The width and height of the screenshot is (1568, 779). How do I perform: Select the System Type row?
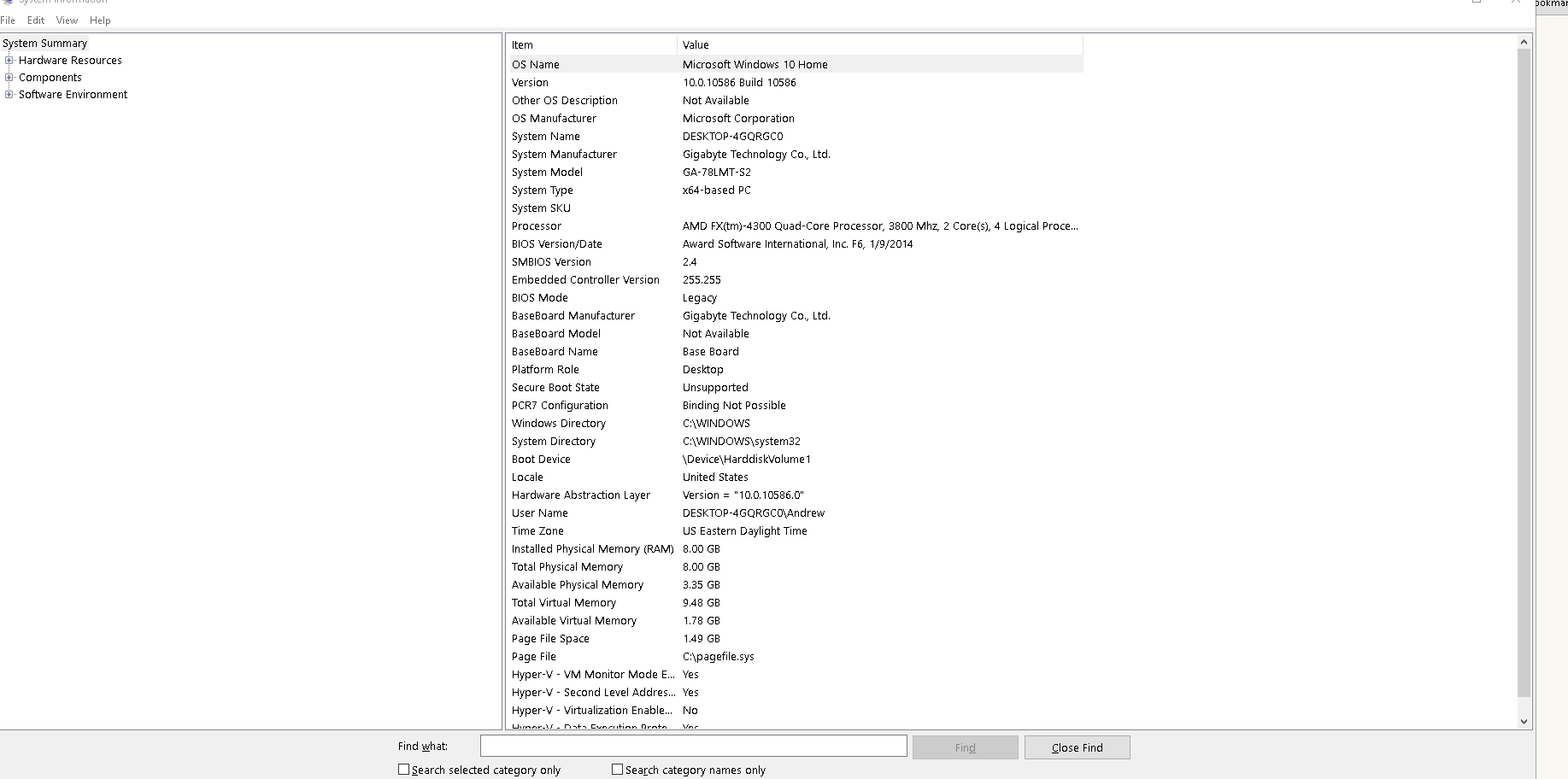[x=796, y=190]
